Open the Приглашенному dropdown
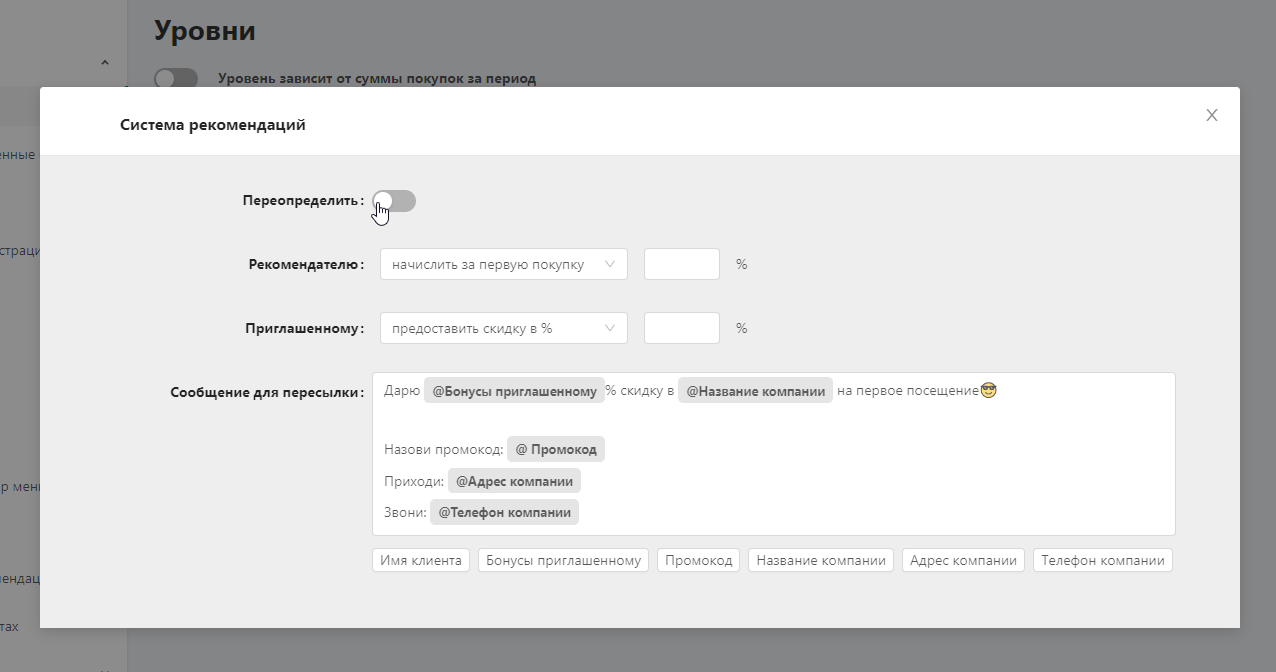1276x672 pixels. (504, 328)
